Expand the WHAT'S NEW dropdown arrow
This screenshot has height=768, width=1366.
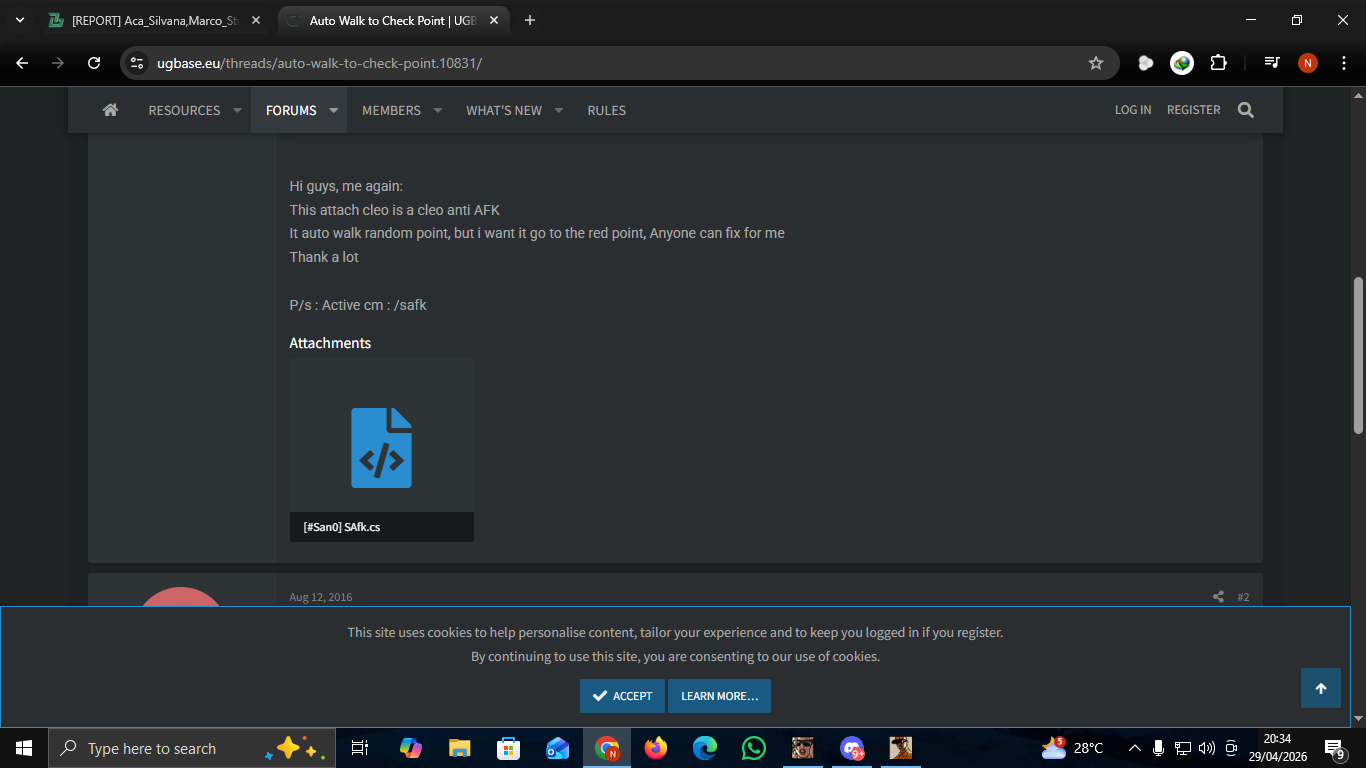[x=559, y=110]
